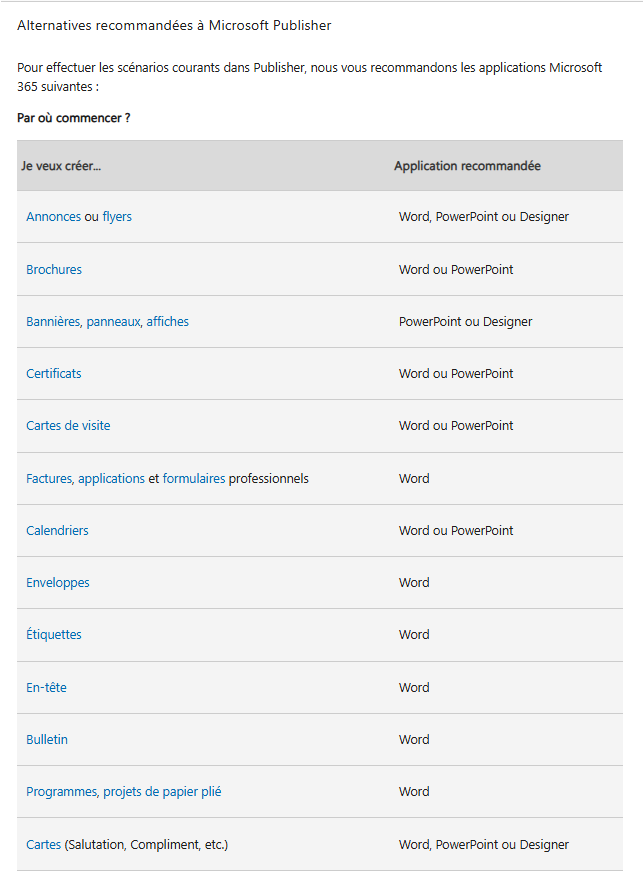Click 'Word' in the Étiquettes row

tap(414, 635)
